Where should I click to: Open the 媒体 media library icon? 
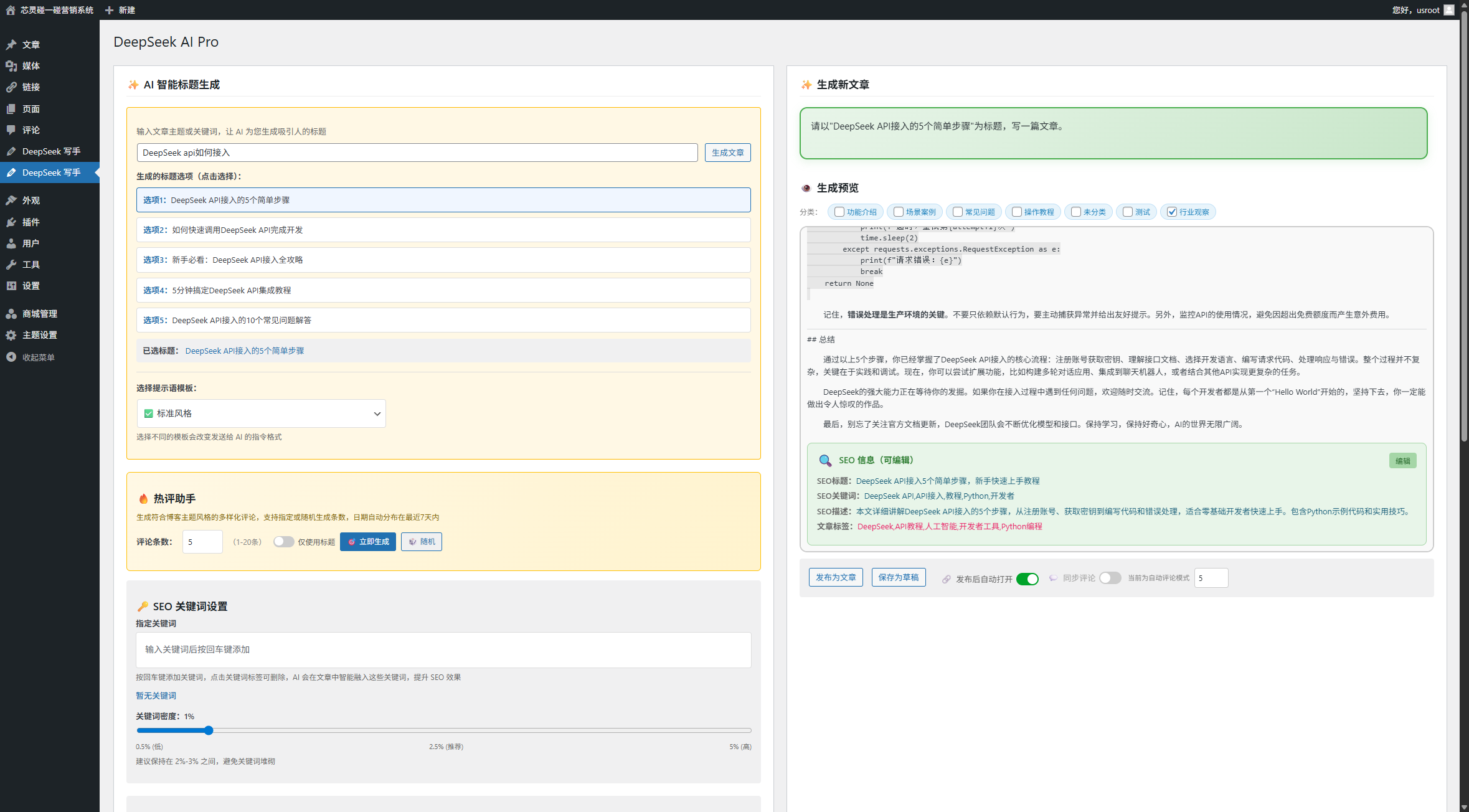coord(11,66)
